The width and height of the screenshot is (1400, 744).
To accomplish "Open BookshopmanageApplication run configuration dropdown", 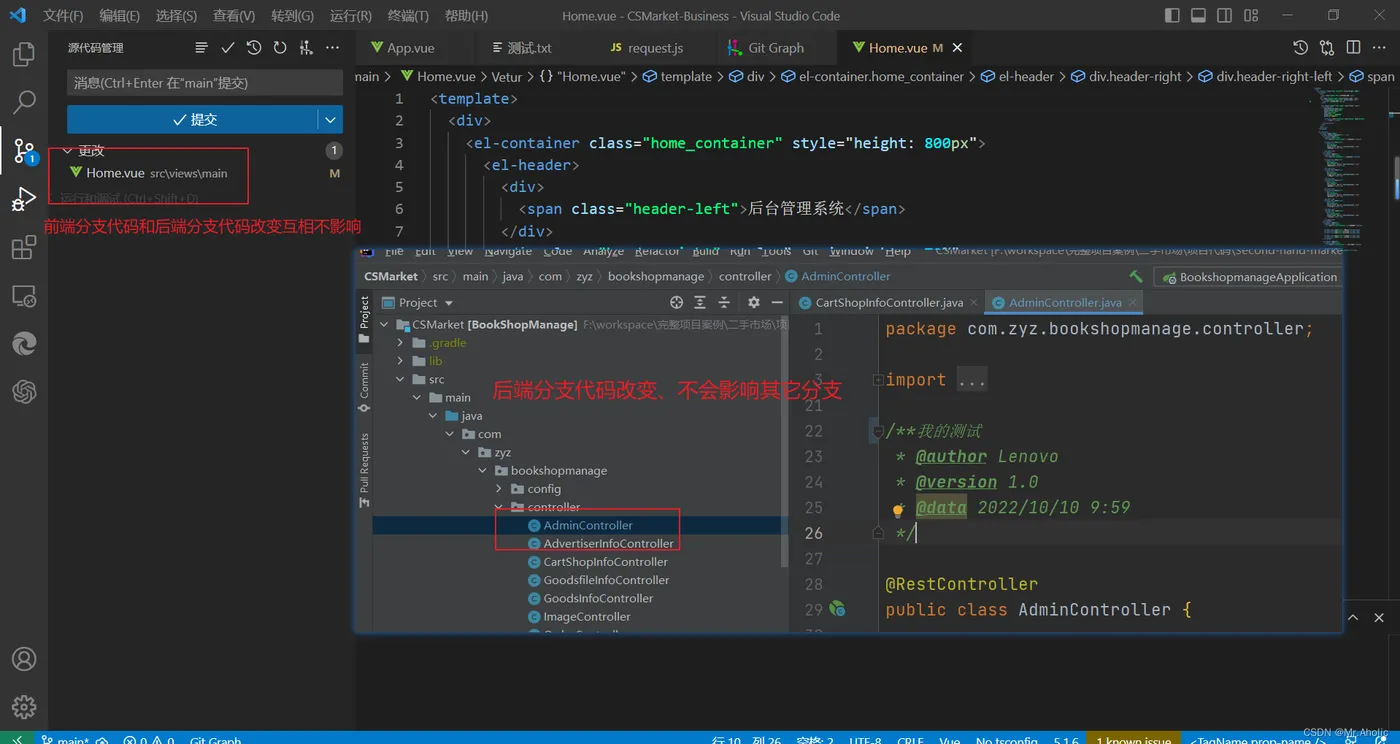I will tap(1247, 277).
